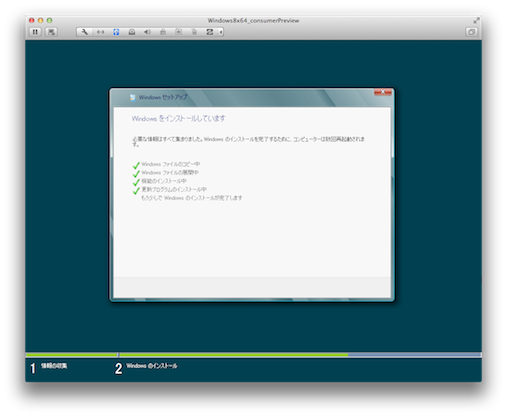The width and height of the screenshot is (507, 417).
Task: Click the yellow minimize window button
Action: click(40, 20)
